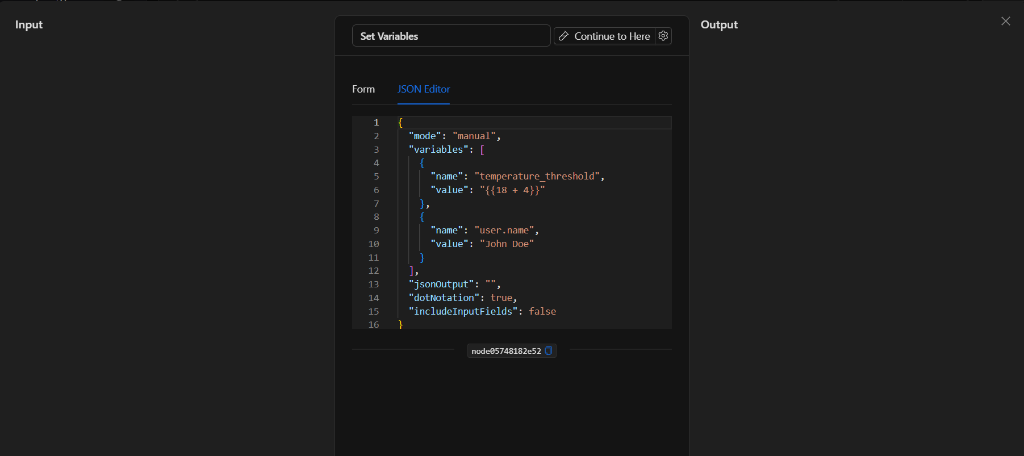The width and height of the screenshot is (1024, 456).
Task: Close the node panel with the X icon
Action: (x=1006, y=21)
